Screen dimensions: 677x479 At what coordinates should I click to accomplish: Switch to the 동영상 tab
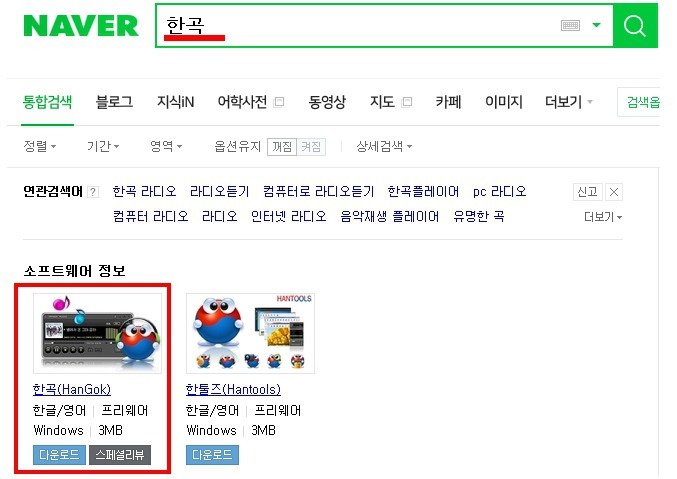(327, 102)
